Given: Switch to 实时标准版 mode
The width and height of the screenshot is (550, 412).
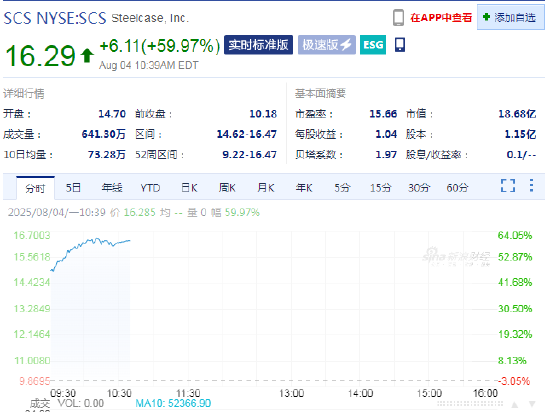Looking at the screenshot, I should [x=259, y=45].
